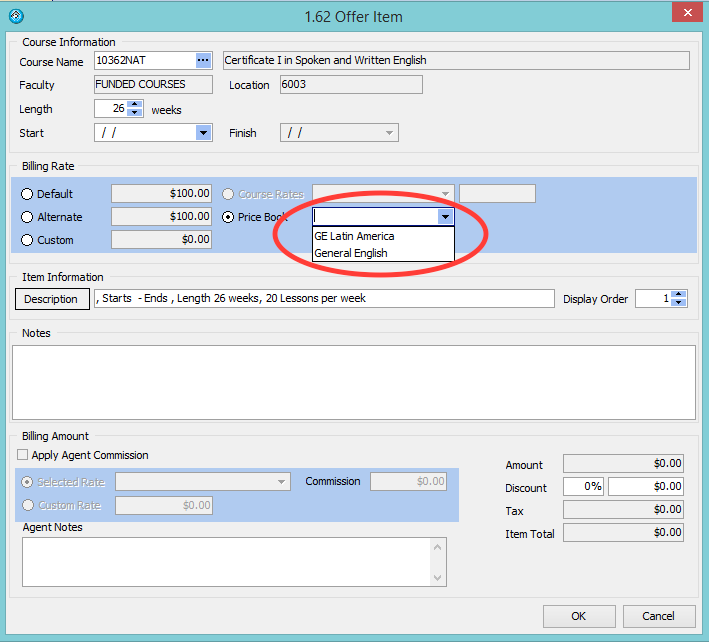The height and width of the screenshot is (642, 709).
Task: Click the app icon in title bar
Action: [x=15, y=16]
